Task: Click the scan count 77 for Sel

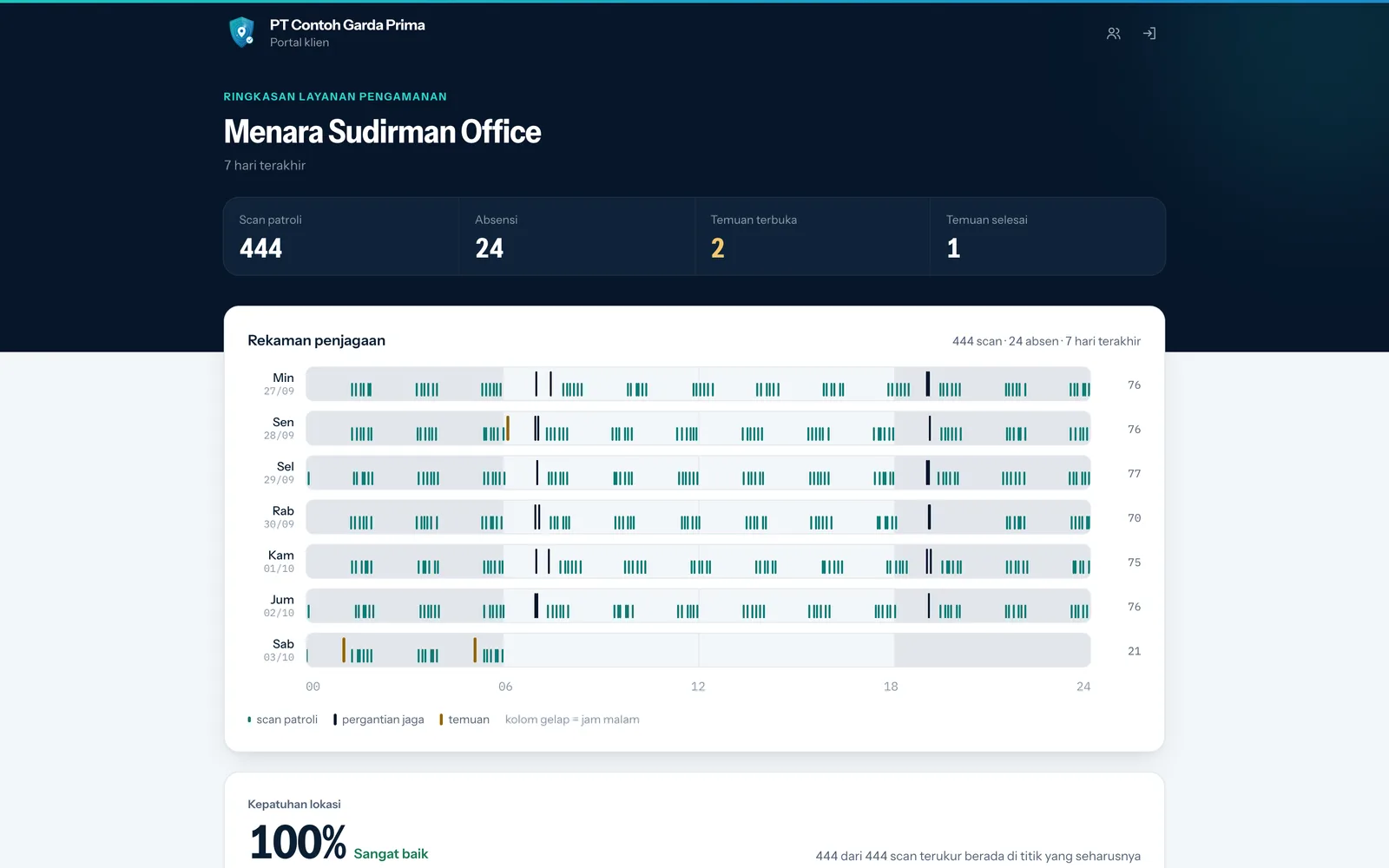Action: (x=1134, y=474)
